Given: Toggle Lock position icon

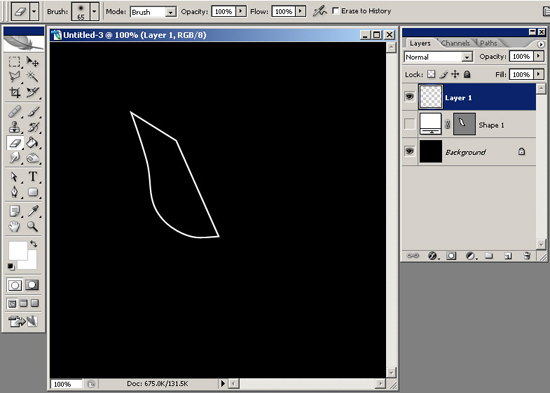Looking at the screenshot, I should [455, 74].
